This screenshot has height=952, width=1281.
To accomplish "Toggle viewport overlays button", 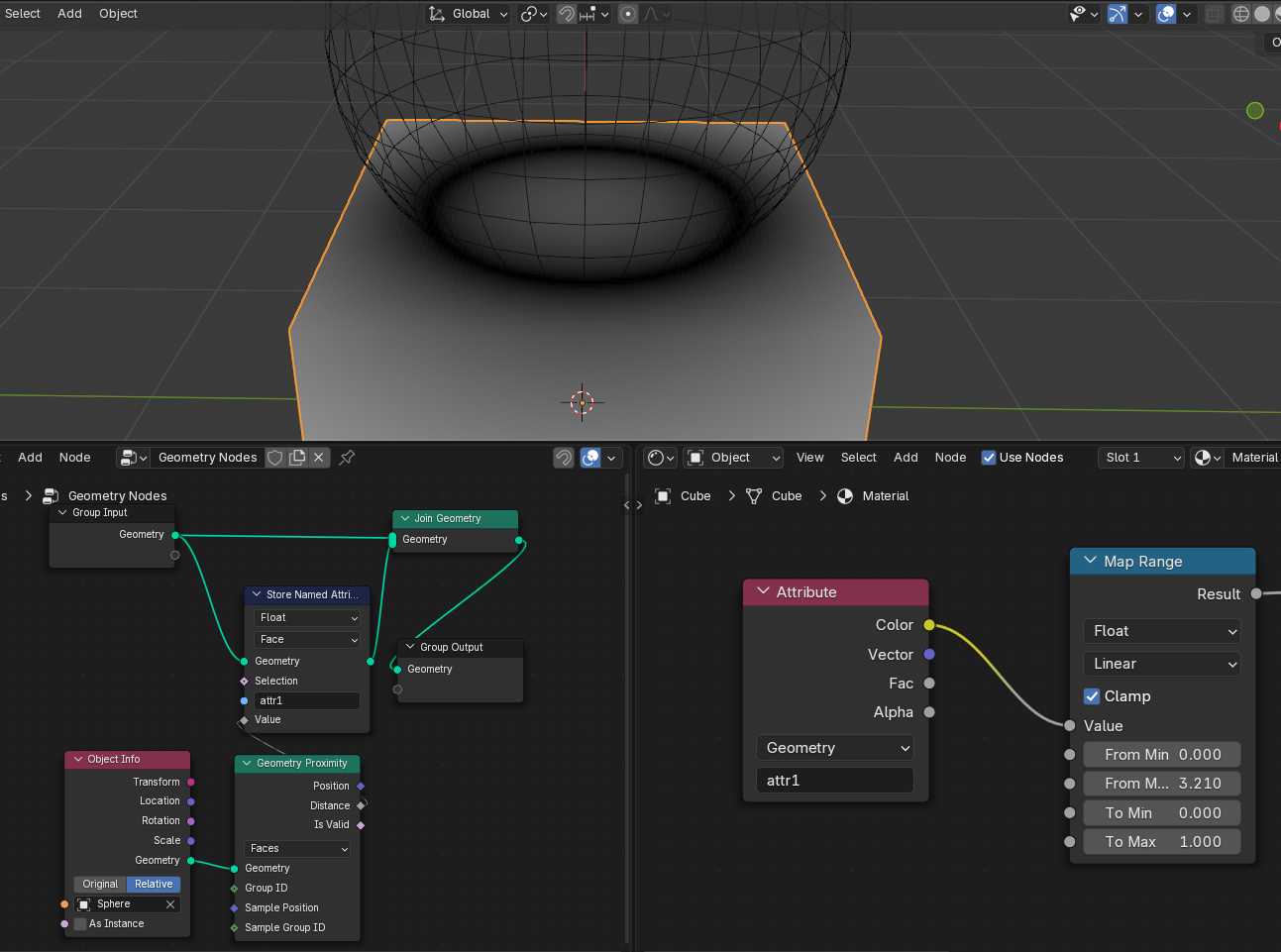I will pyautogui.click(x=1166, y=14).
